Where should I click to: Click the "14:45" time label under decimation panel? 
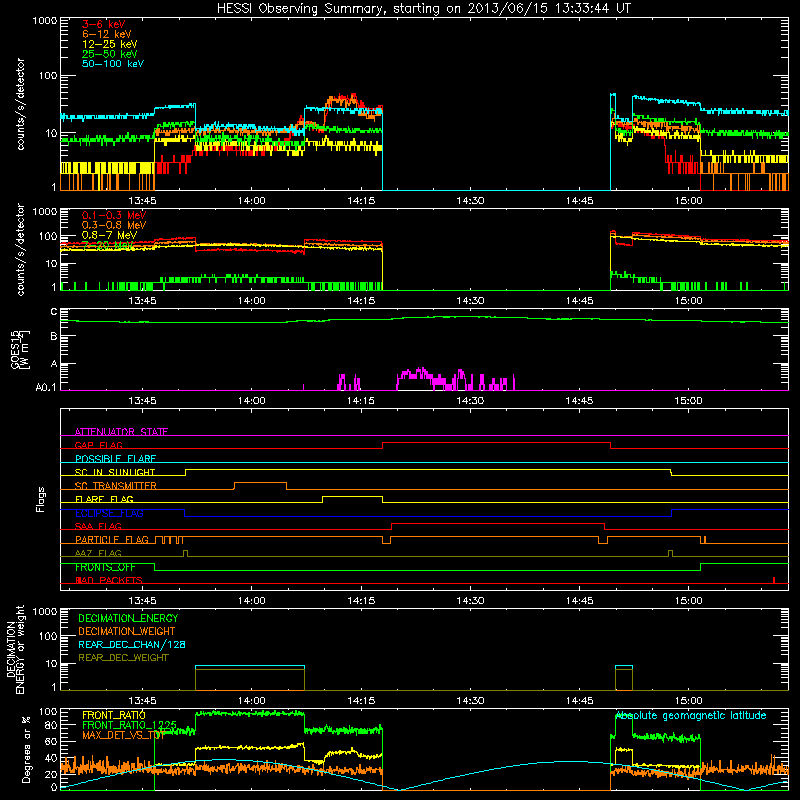tap(579, 701)
